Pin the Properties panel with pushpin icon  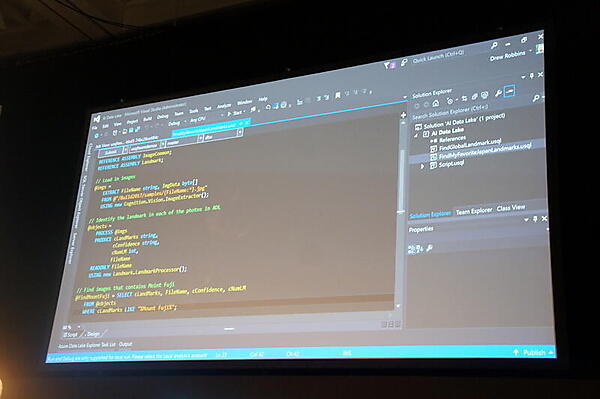535,218
